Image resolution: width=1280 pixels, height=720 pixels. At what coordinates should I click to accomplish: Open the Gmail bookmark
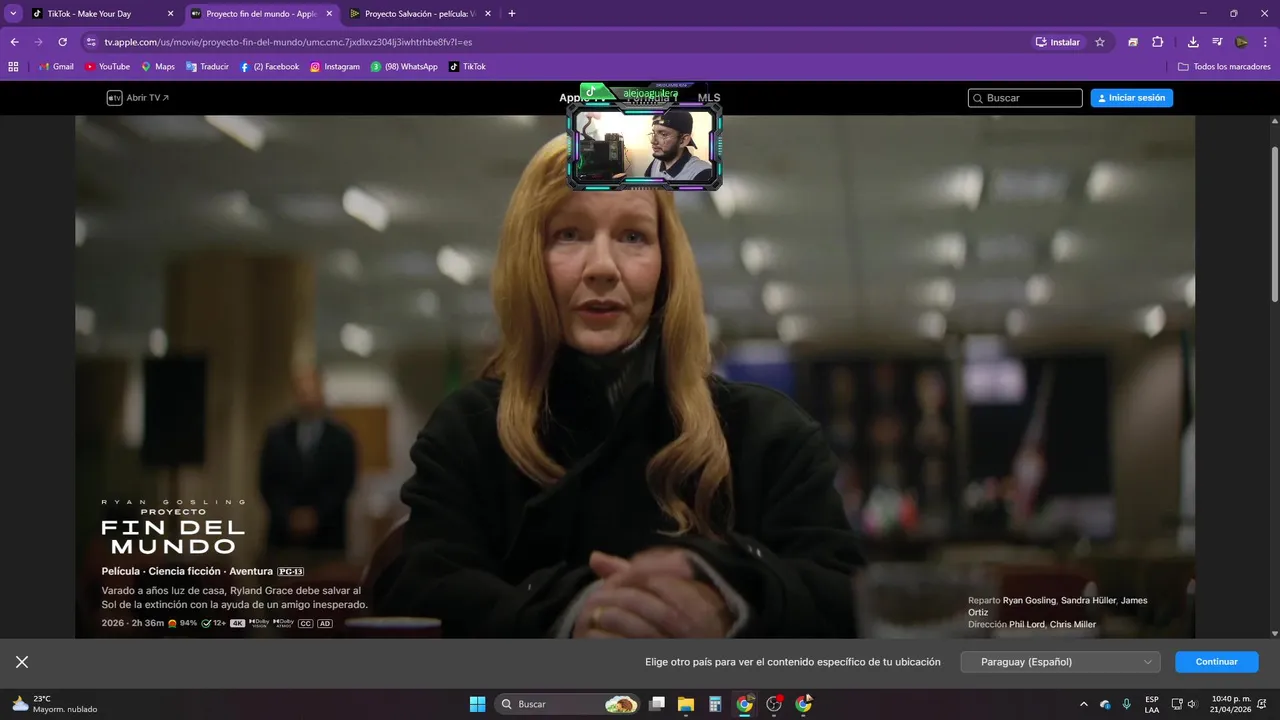tap(56, 67)
